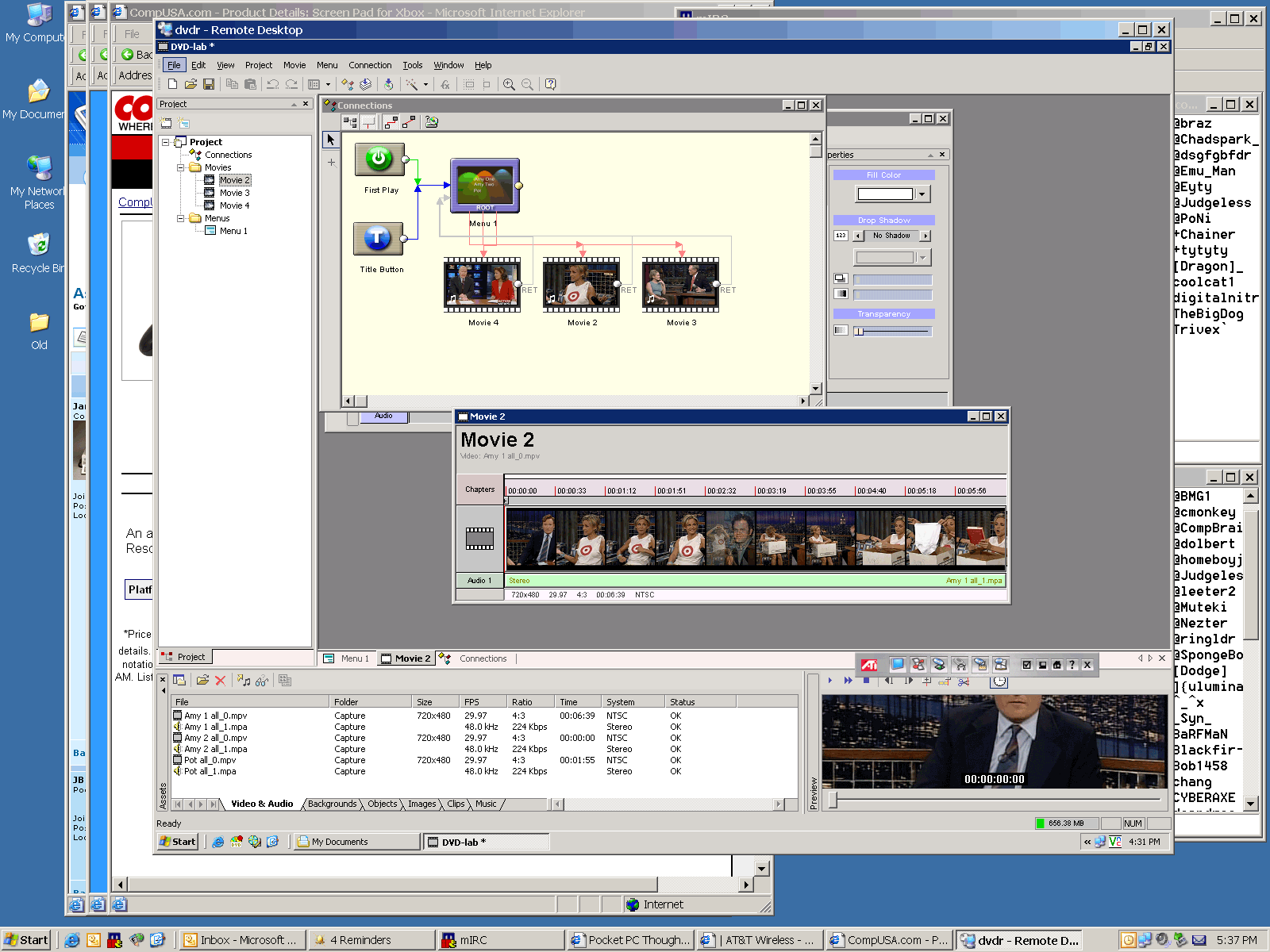Click the magic wand wizard icon

pyautogui.click(x=412, y=84)
